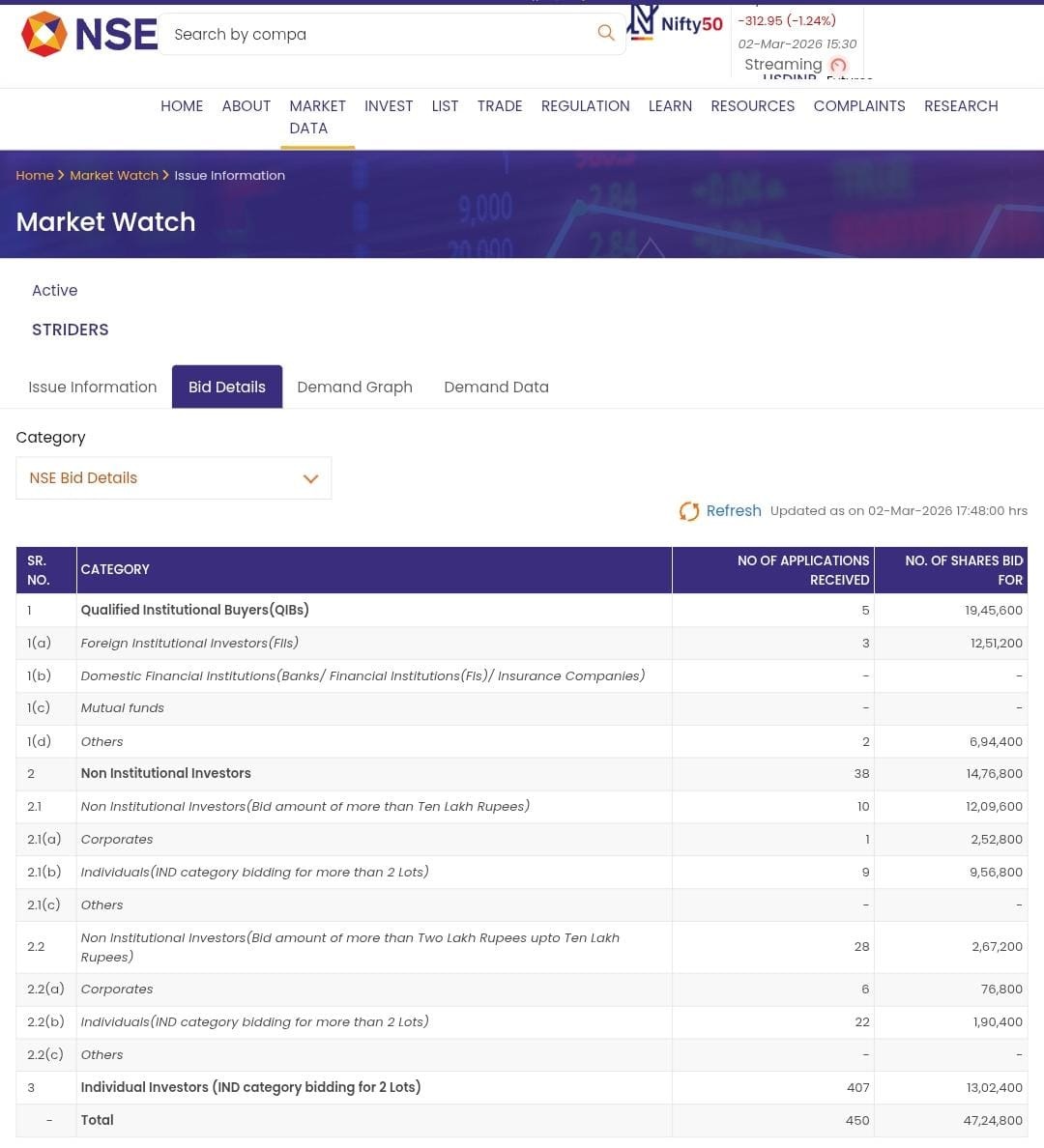The width and height of the screenshot is (1044, 1148).
Task: Click the shares value 6,94,400
Action: click(x=996, y=742)
